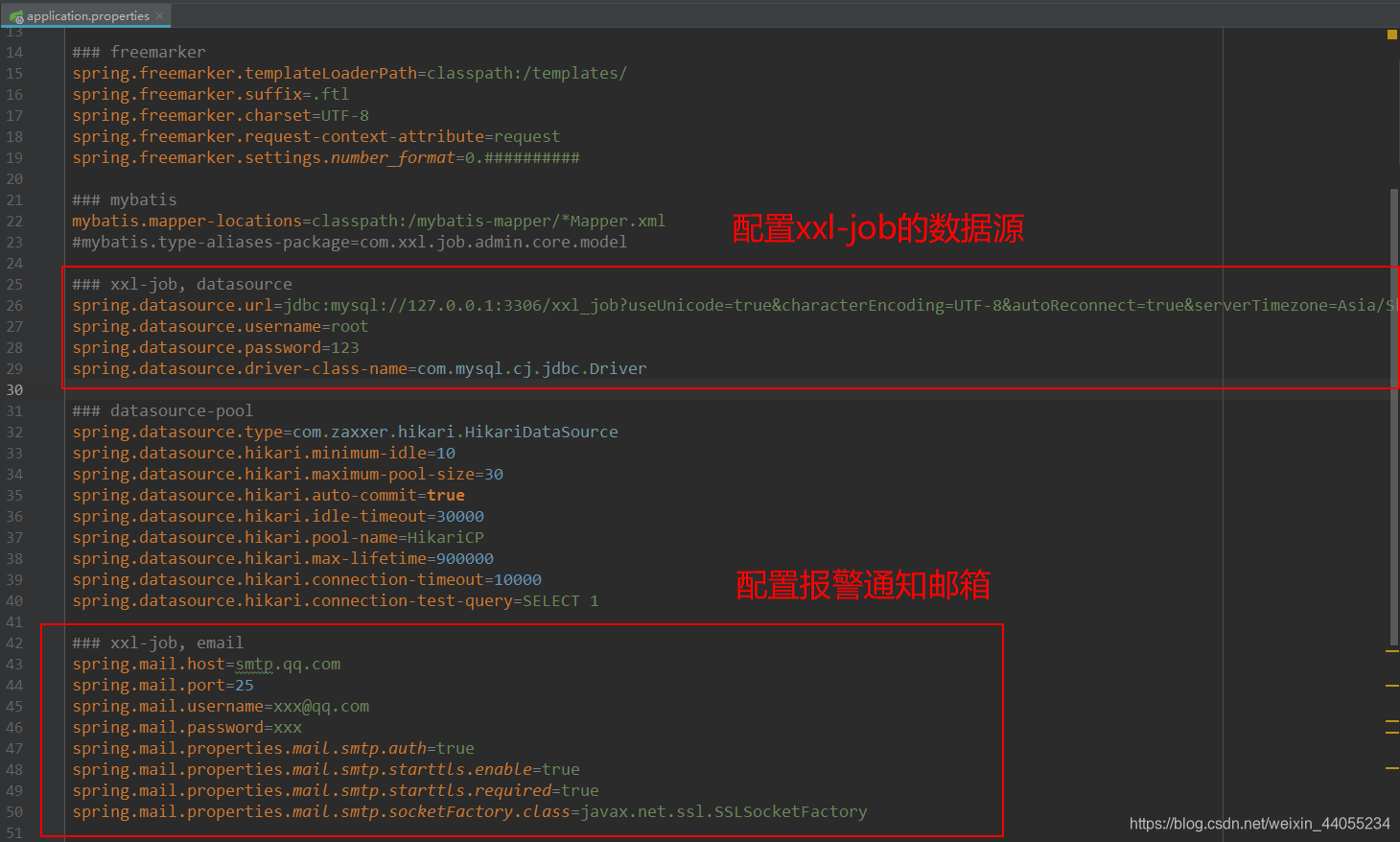Click the '### mybatis' comment line
Image resolution: width=1400 pixels, height=842 pixels.
(125, 199)
